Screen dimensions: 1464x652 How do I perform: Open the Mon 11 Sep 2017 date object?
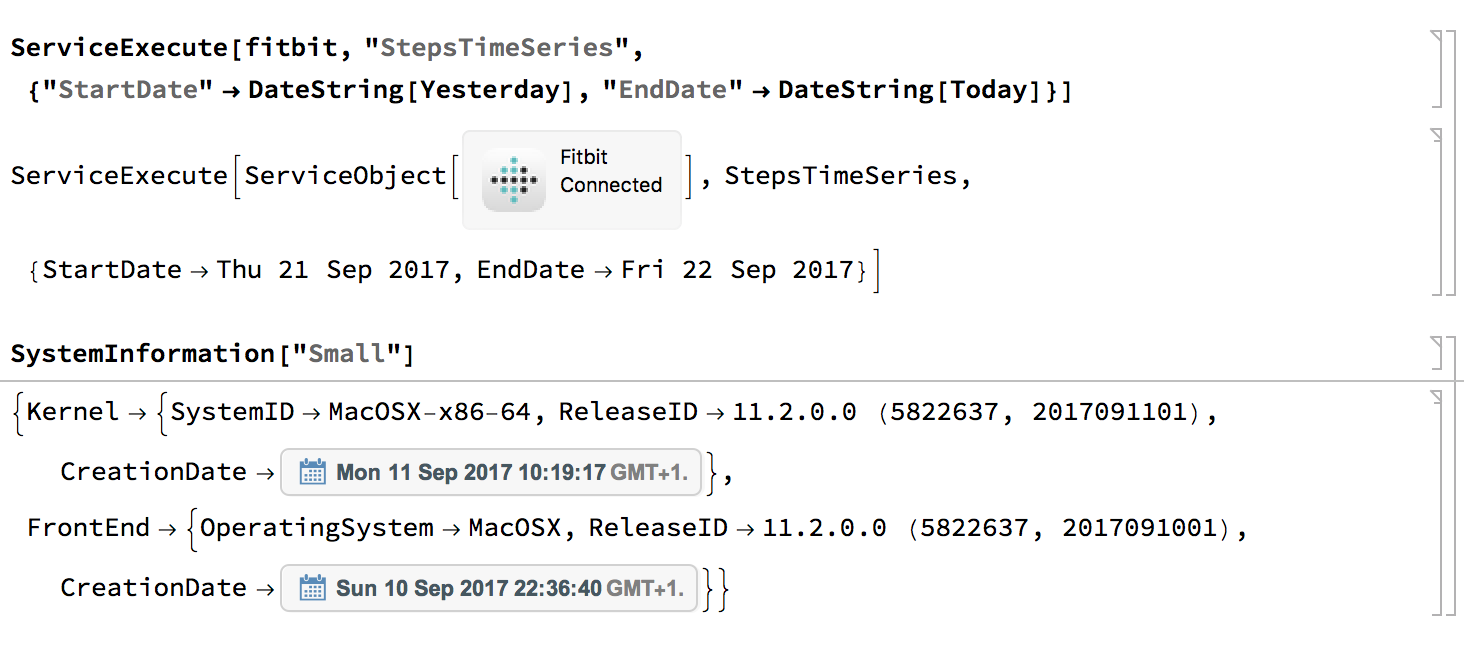491,472
